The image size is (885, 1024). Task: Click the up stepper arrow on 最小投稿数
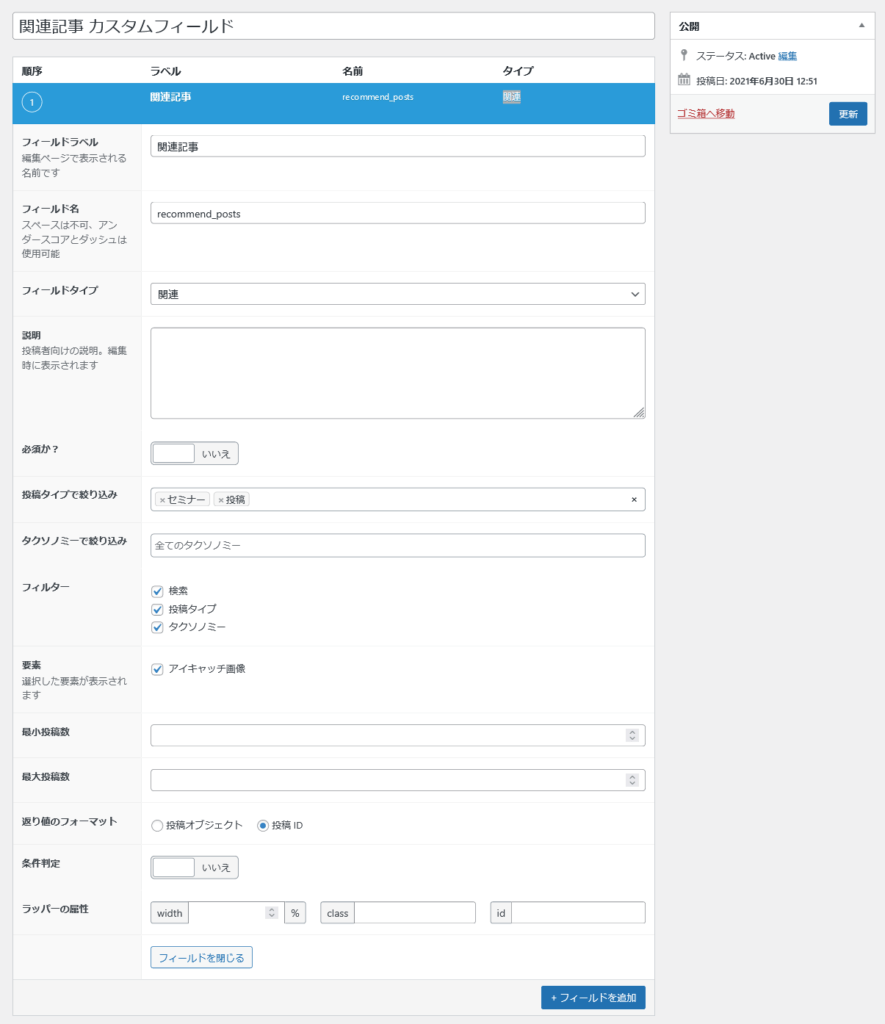(632, 730)
